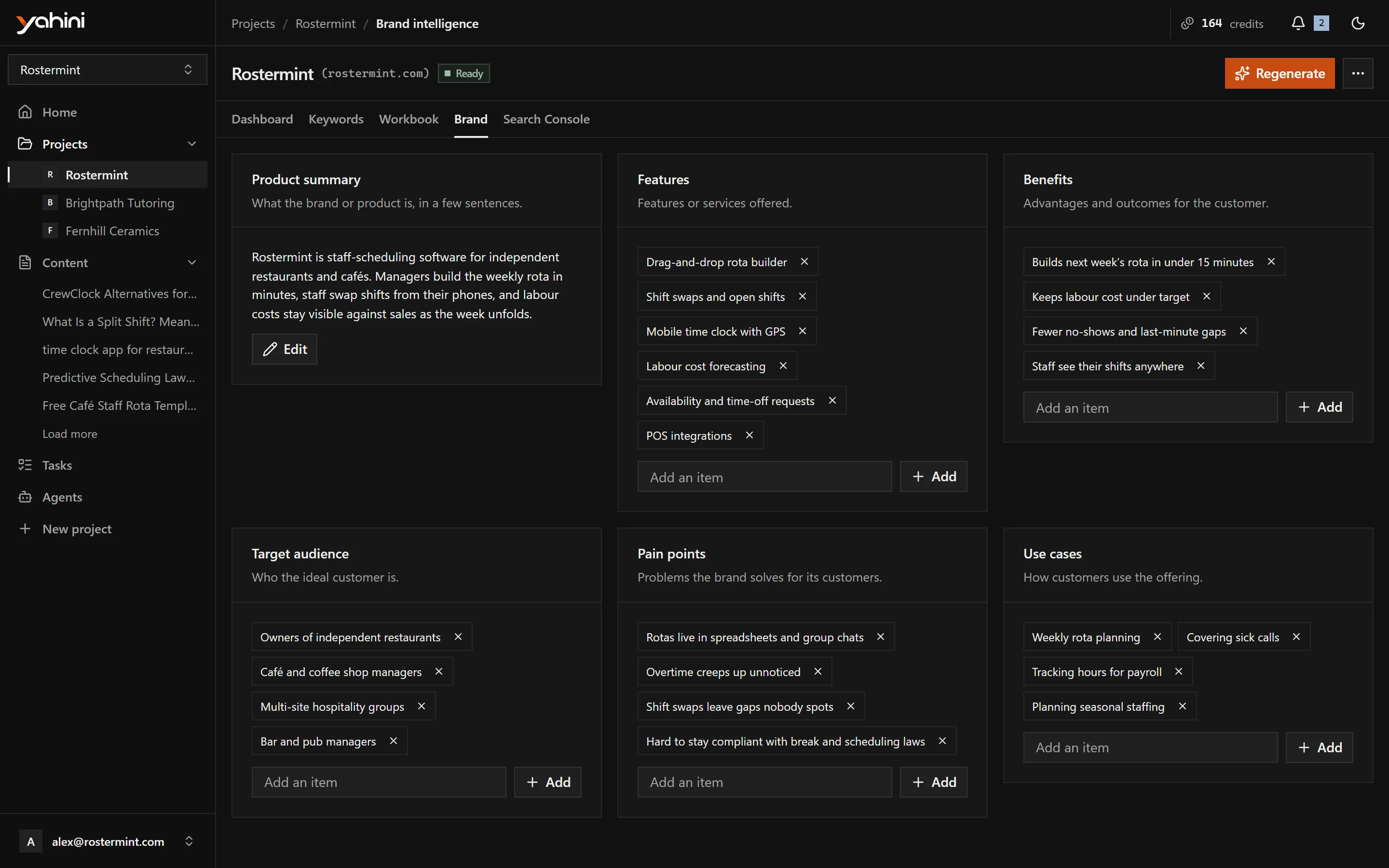
Task: Open 'CrewClock Alternatives for...' content item
Action: coord(120,293)
